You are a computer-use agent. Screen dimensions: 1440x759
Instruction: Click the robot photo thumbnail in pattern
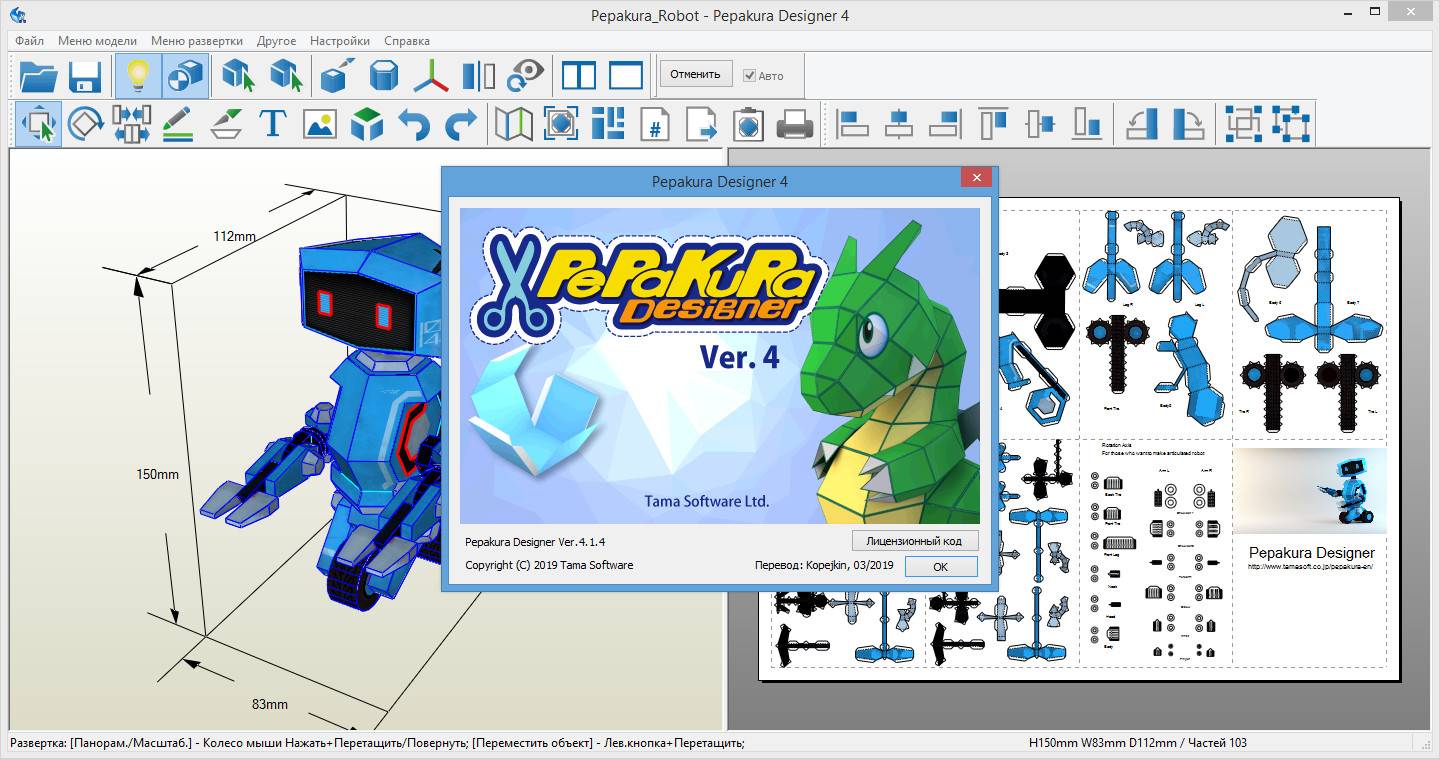1310,490
